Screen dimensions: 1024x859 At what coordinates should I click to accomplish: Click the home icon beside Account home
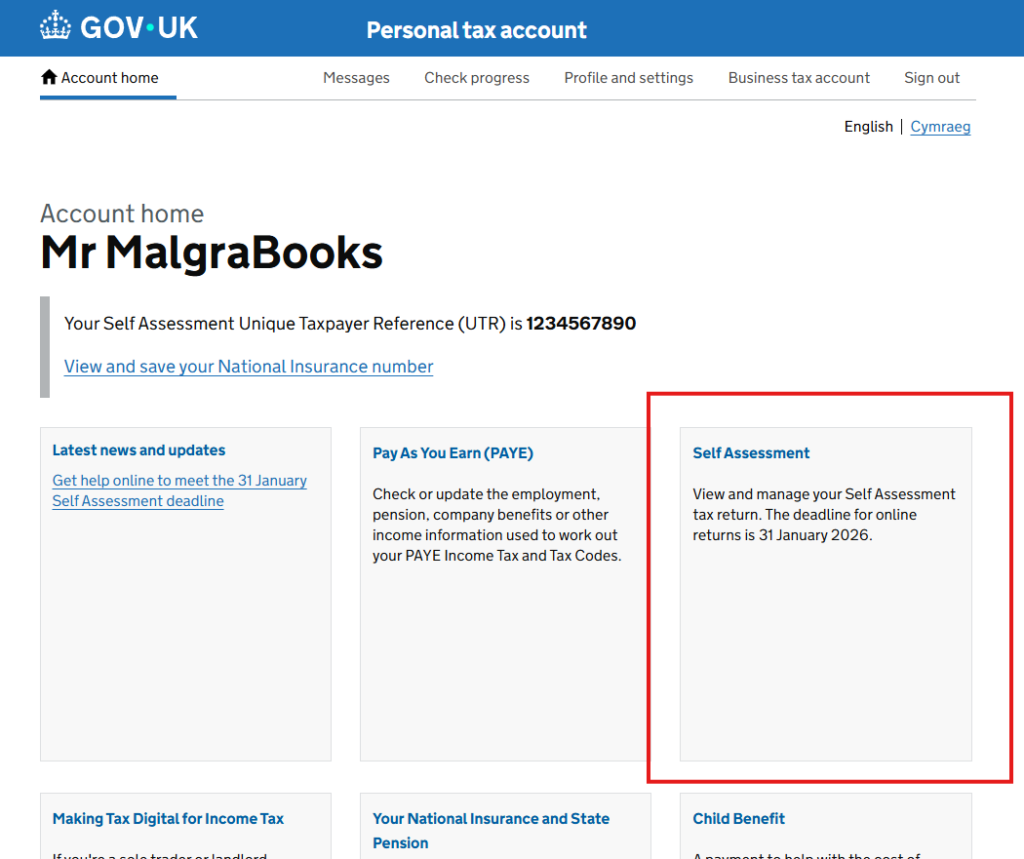coord(49,78)
